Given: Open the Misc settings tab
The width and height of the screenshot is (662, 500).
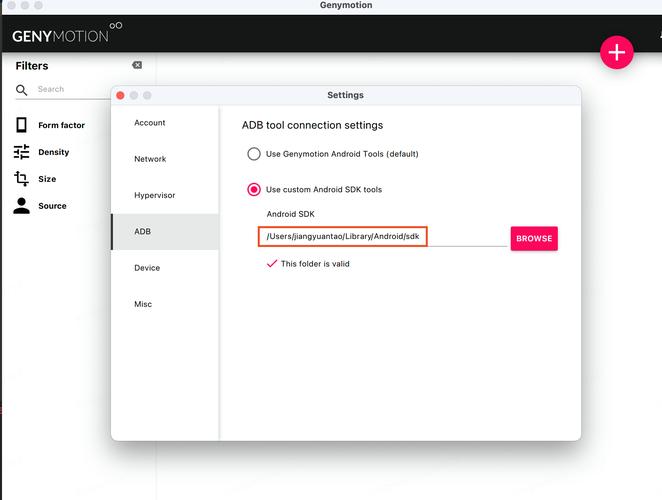Looking at the screenshot, I should click(165, 304).
